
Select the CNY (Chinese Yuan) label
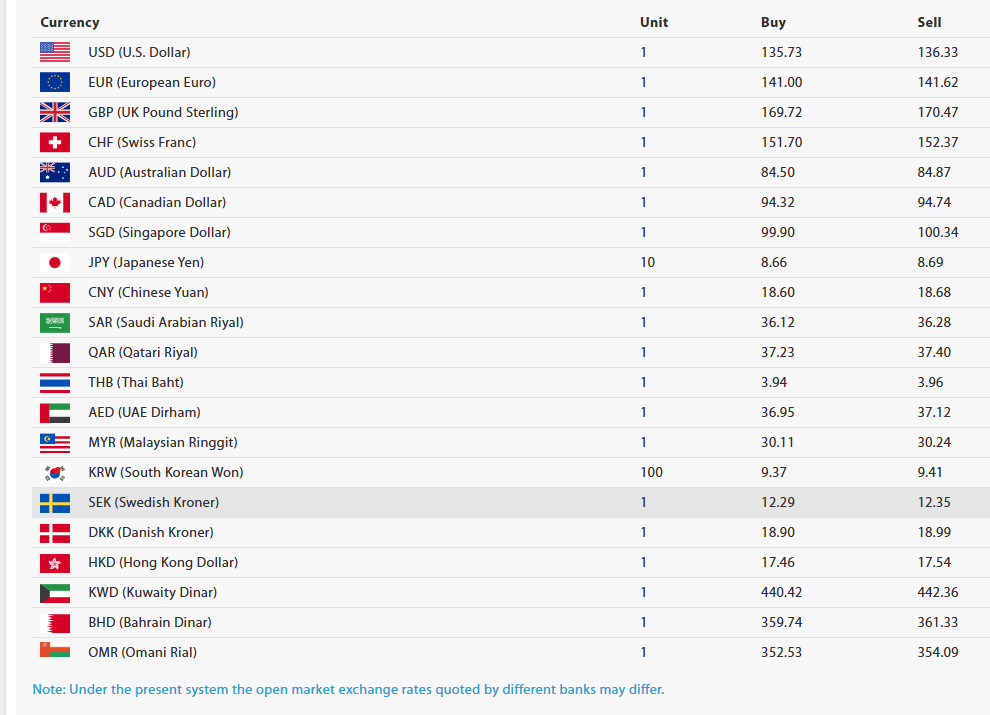click(x=148, y=292)
